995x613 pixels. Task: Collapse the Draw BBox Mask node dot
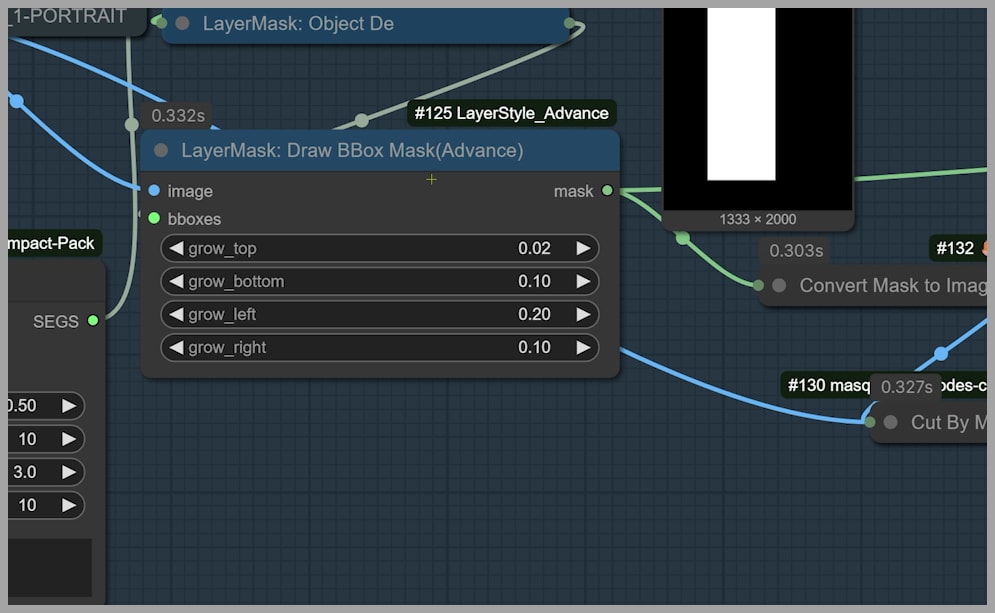point(161,151)
